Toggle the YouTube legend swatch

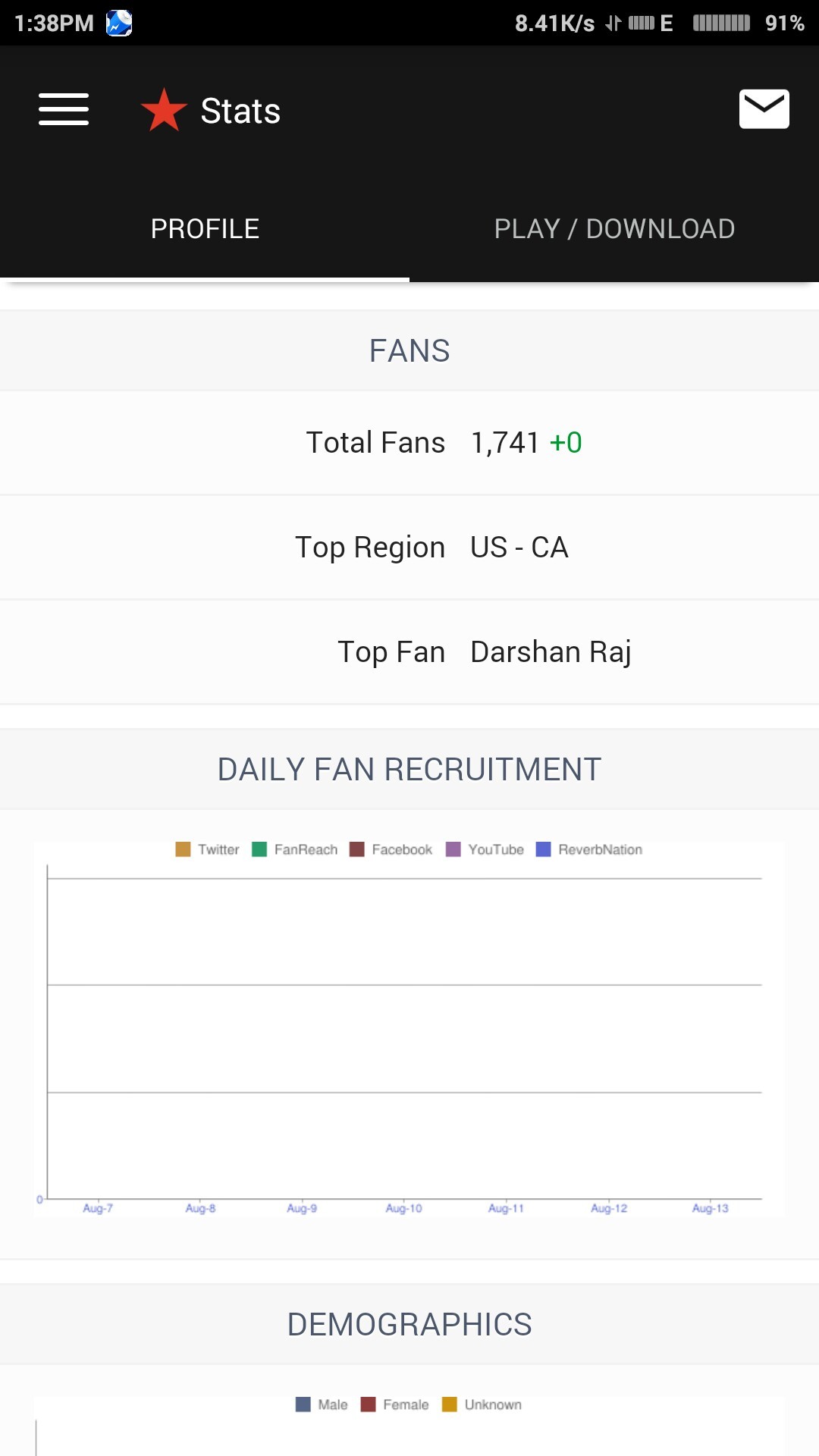[453, 849]
